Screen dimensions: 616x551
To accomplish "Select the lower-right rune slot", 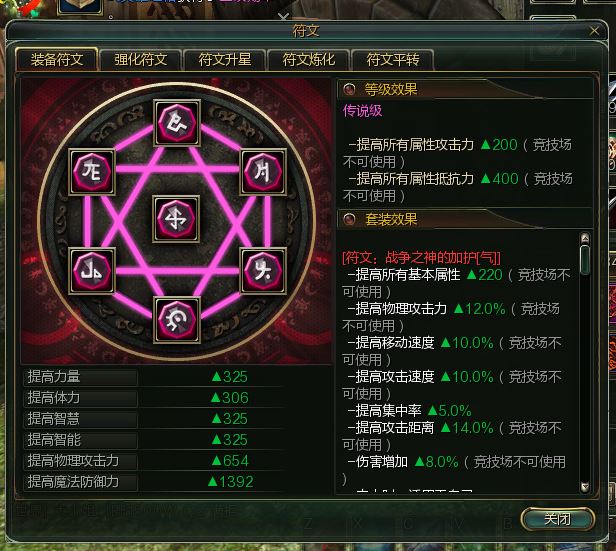I will [263, 271].
